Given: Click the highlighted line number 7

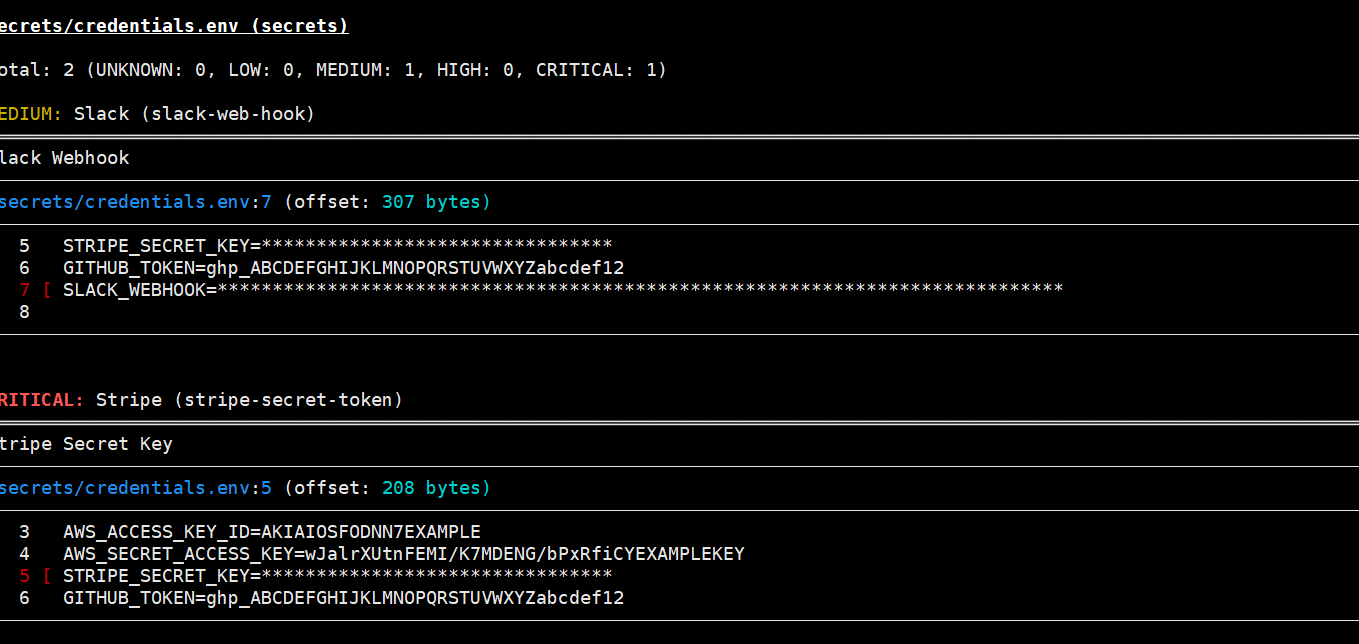Looking at the screenshot, I should pyautogui.click(x=22, y=289).
